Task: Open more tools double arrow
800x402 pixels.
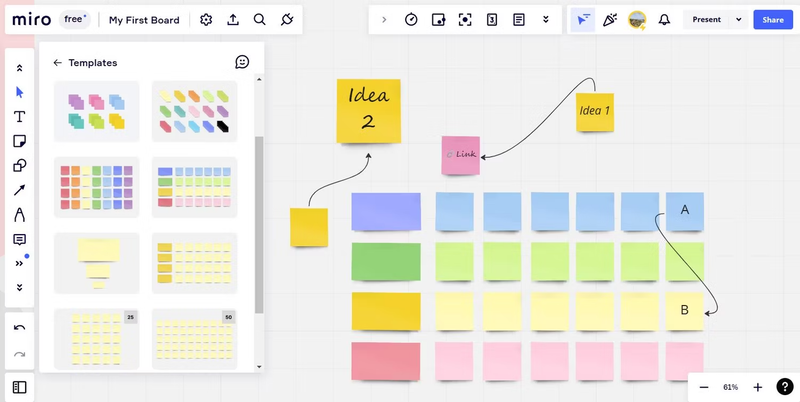Action: [x=19, y=264]
